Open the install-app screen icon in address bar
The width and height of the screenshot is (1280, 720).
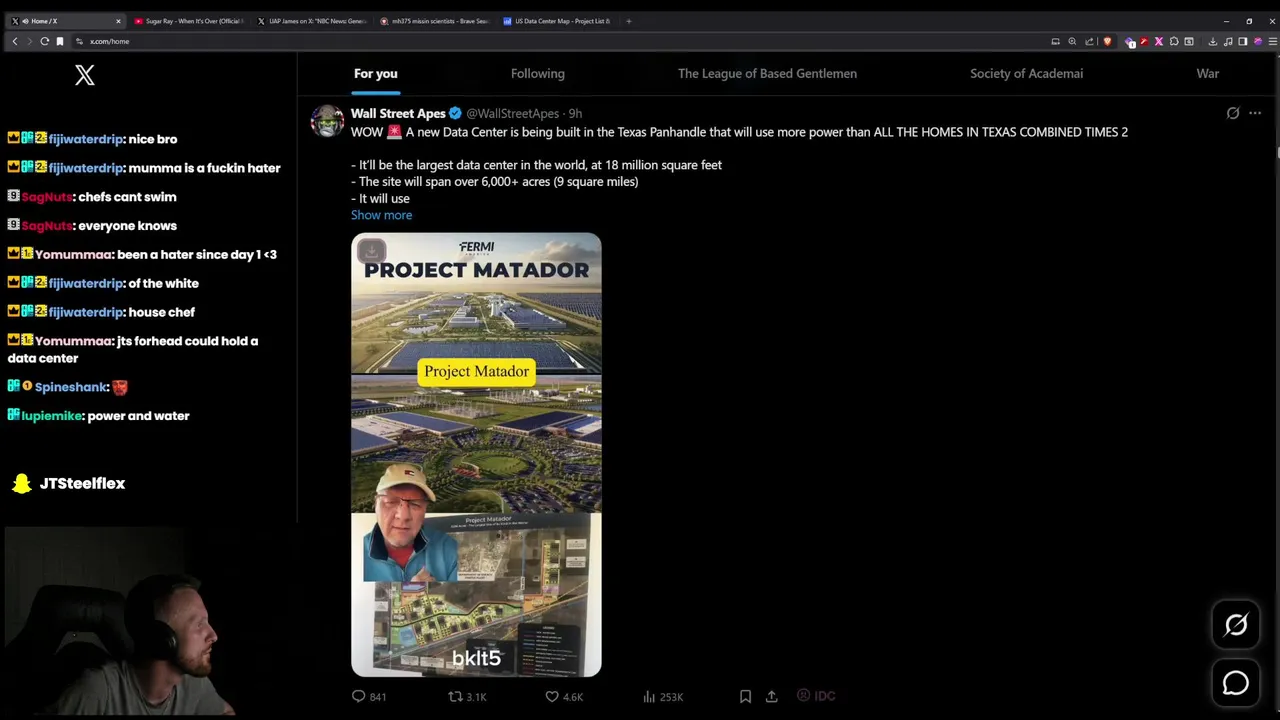(x=1056, y=41)
